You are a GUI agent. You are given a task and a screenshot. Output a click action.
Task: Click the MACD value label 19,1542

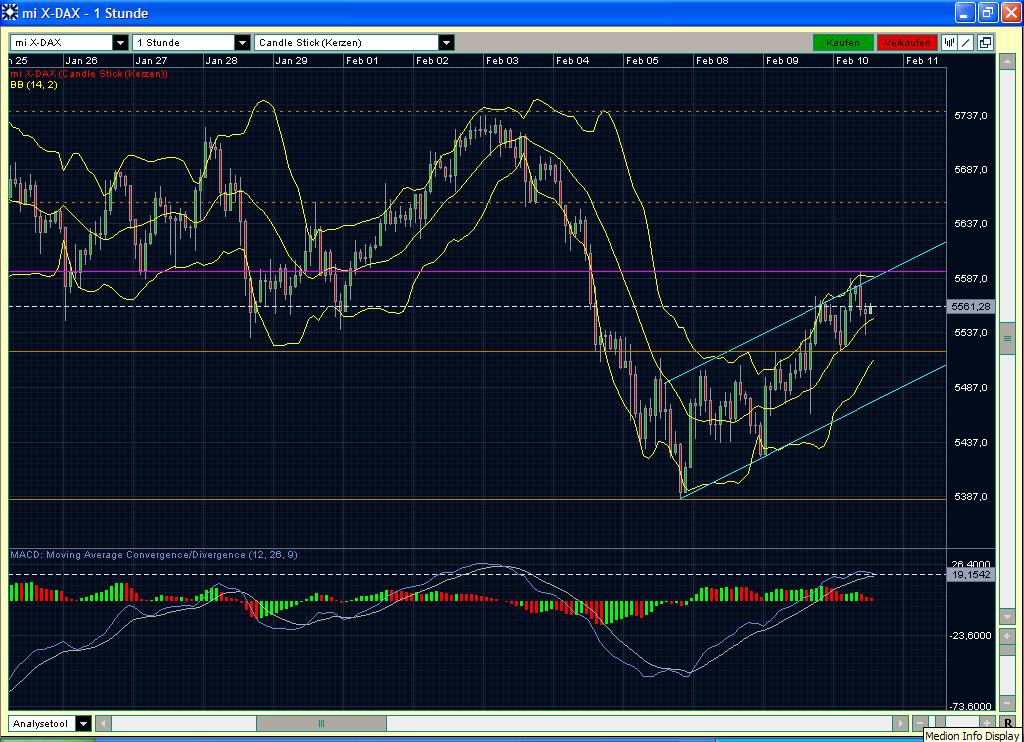(x=973, y=575)
